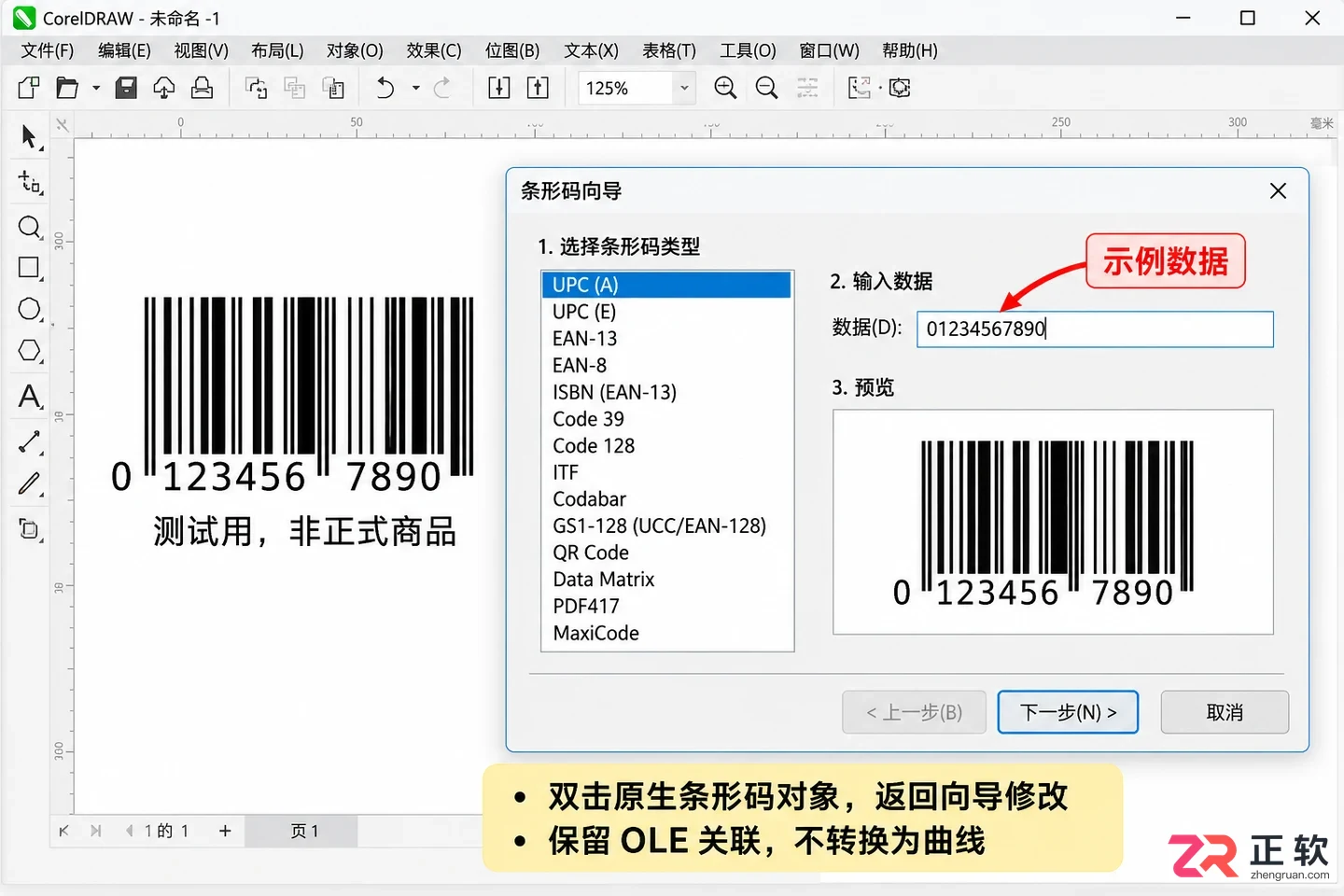The width and height of the screenshot is (1344, 896).
Task: Expand the 125% zoom level dropdown
Action: [x=684, y=88]
